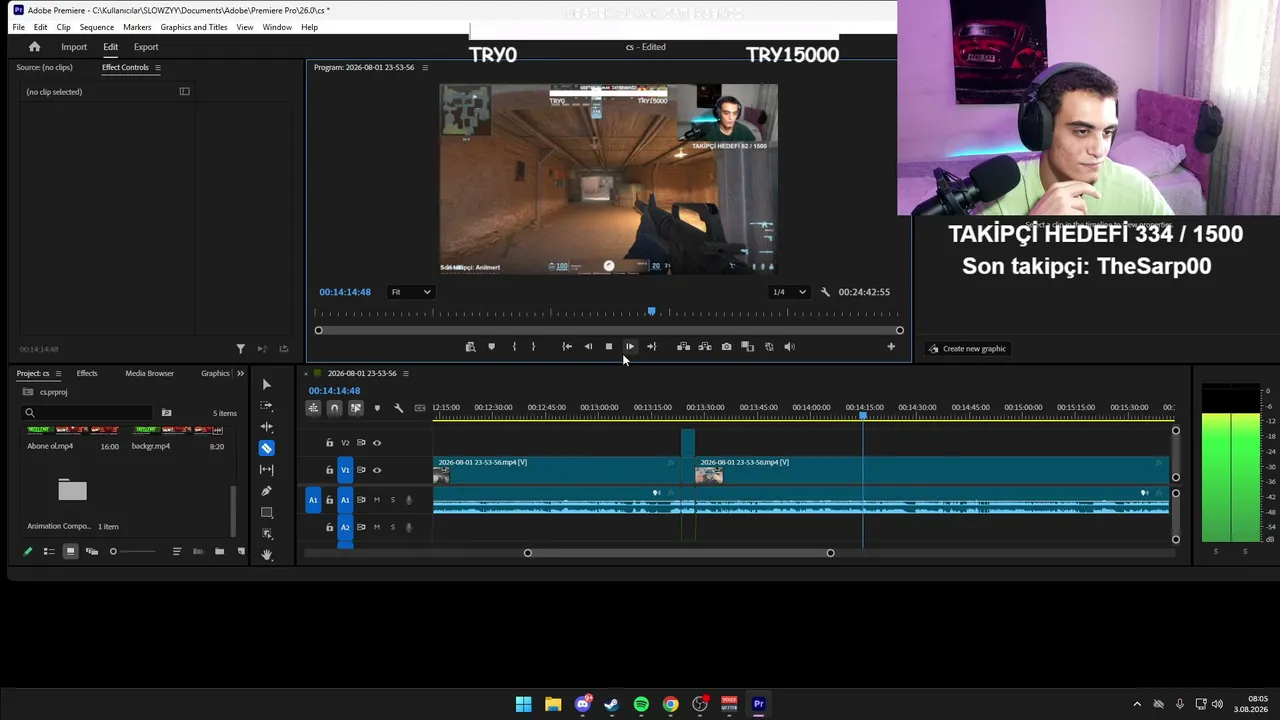This screenshot has height=720, width=1280.
Task: Add a marker in Program monitor
Action: point(491,347)
